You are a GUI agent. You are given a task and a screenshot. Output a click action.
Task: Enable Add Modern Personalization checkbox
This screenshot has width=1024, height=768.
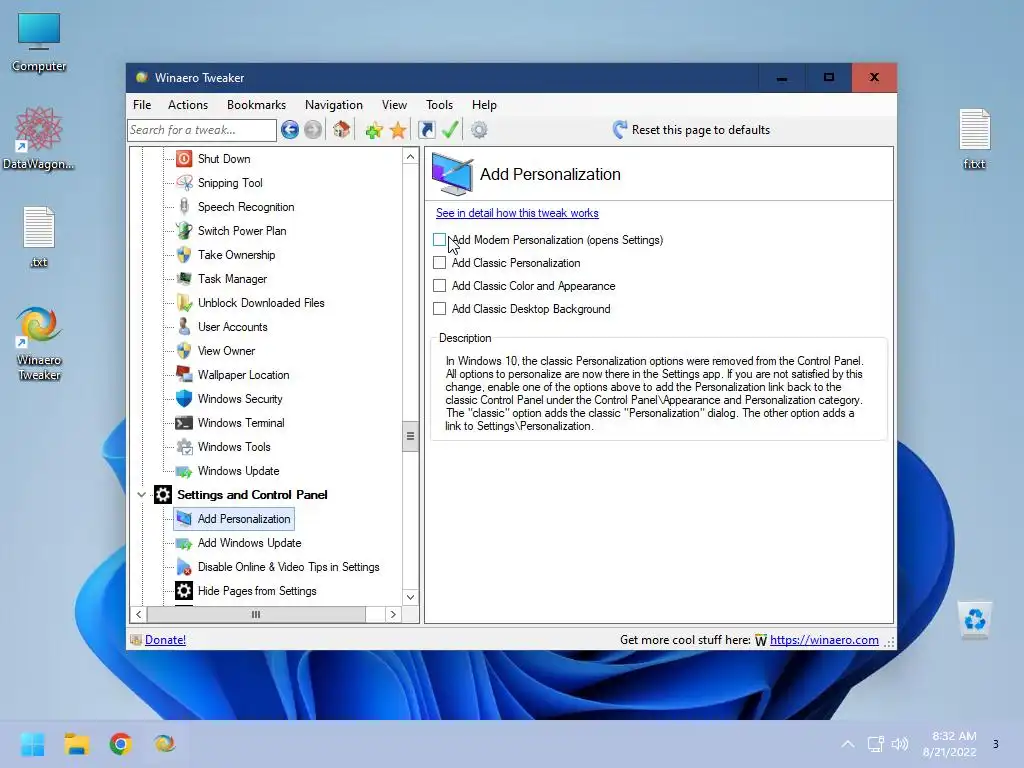440,240
